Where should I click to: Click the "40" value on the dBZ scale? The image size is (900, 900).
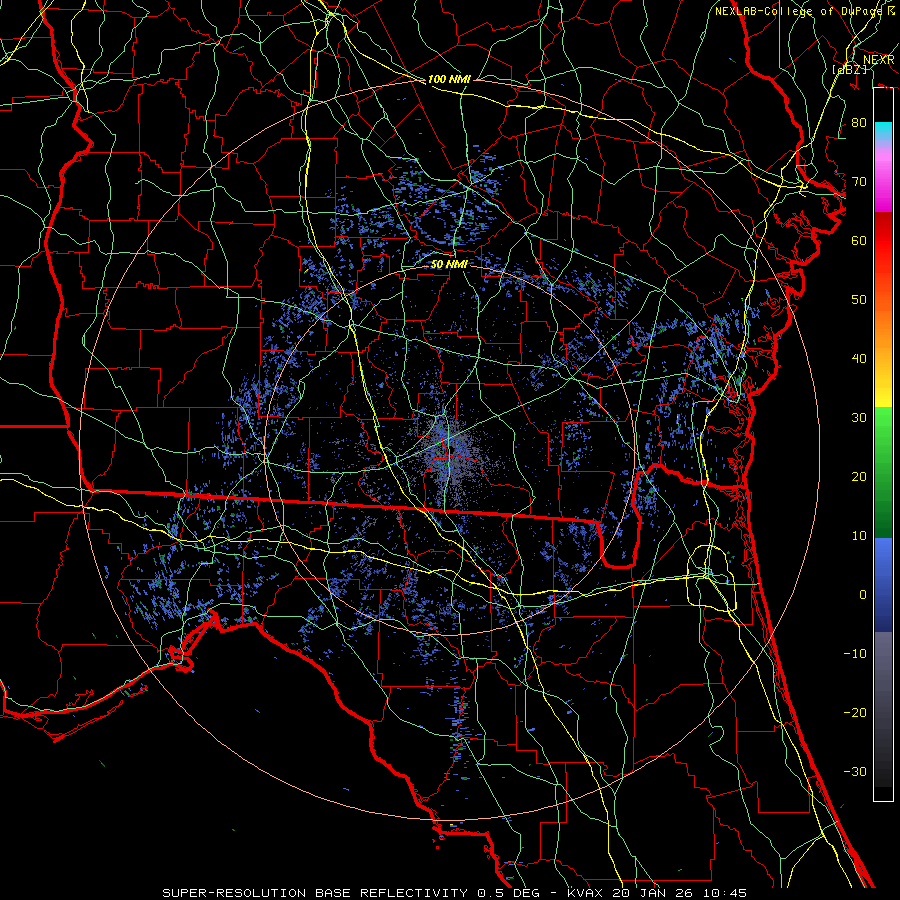click(x=859, y=359)
